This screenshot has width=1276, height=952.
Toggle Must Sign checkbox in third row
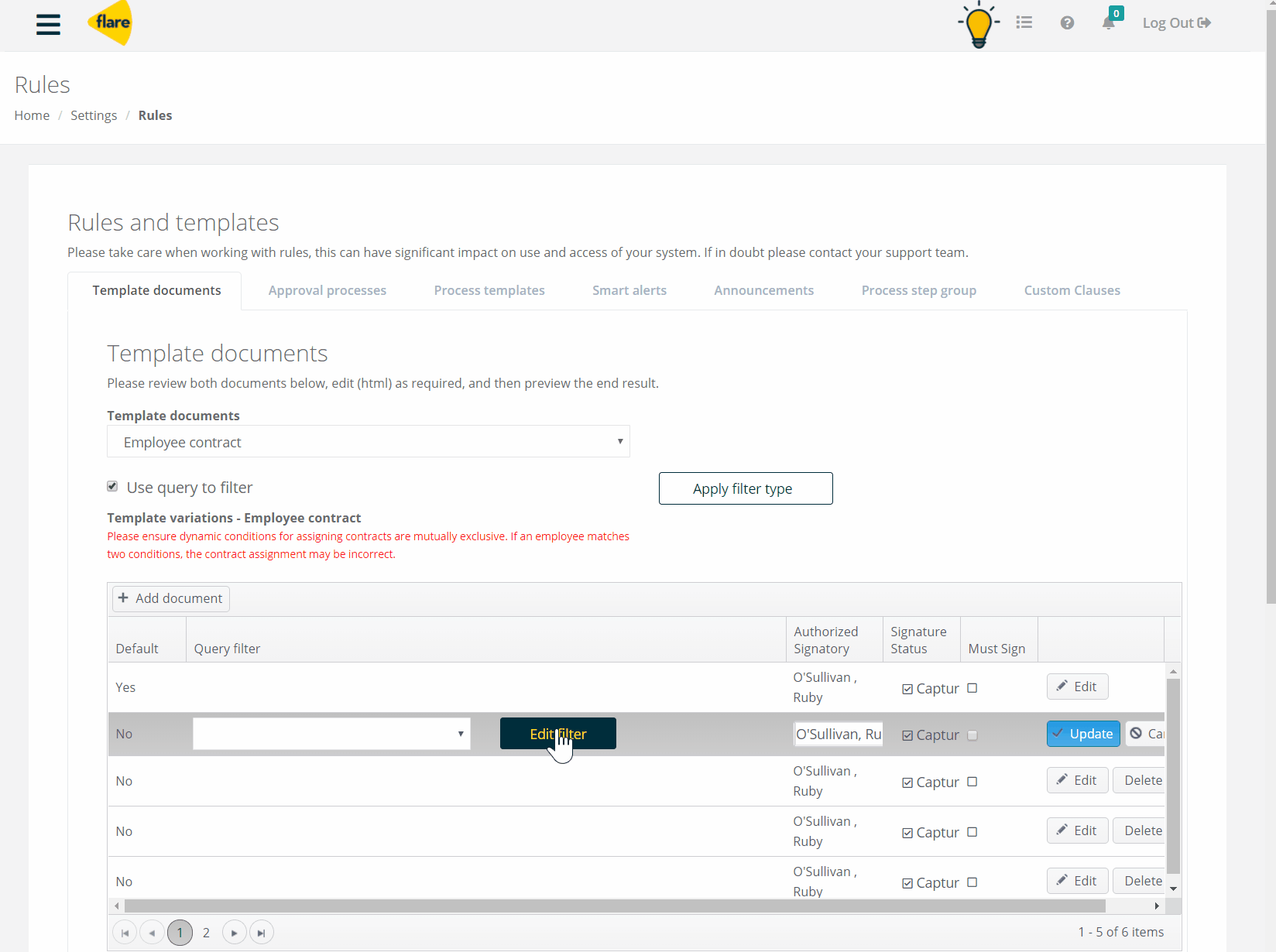point(972,782)
